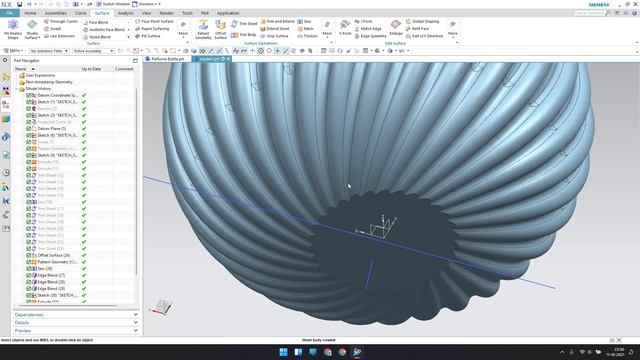Screen dimensions: 640x360
Task: Uncheck the Offset Surface (24) feature
Action: click(x=29, y=255)
